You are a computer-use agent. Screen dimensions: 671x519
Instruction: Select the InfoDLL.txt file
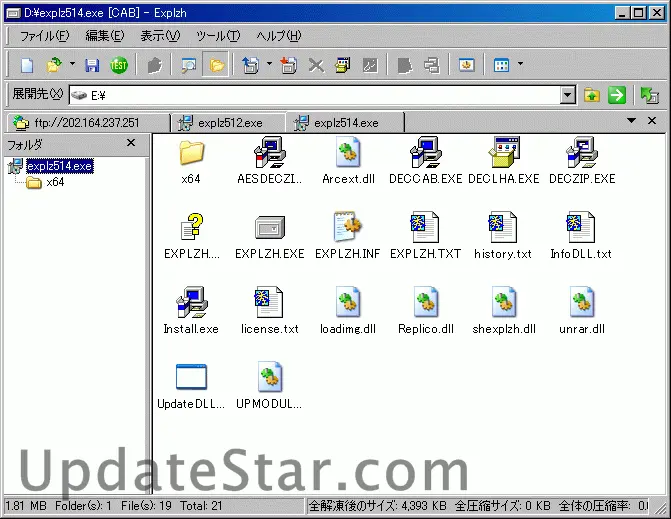[x=581, y=236]
